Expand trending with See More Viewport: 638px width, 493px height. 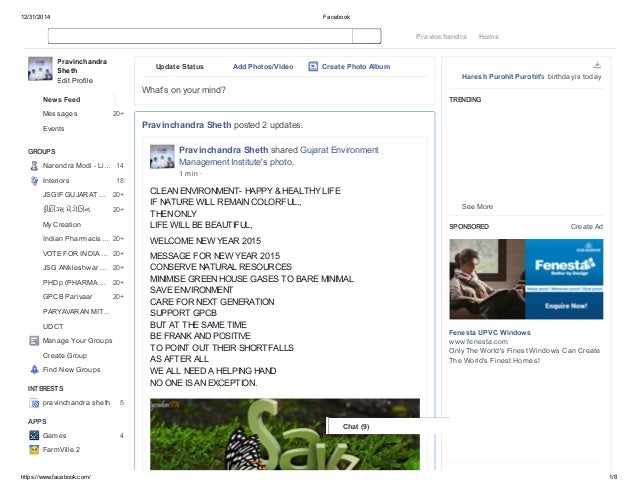click(477, 207)
